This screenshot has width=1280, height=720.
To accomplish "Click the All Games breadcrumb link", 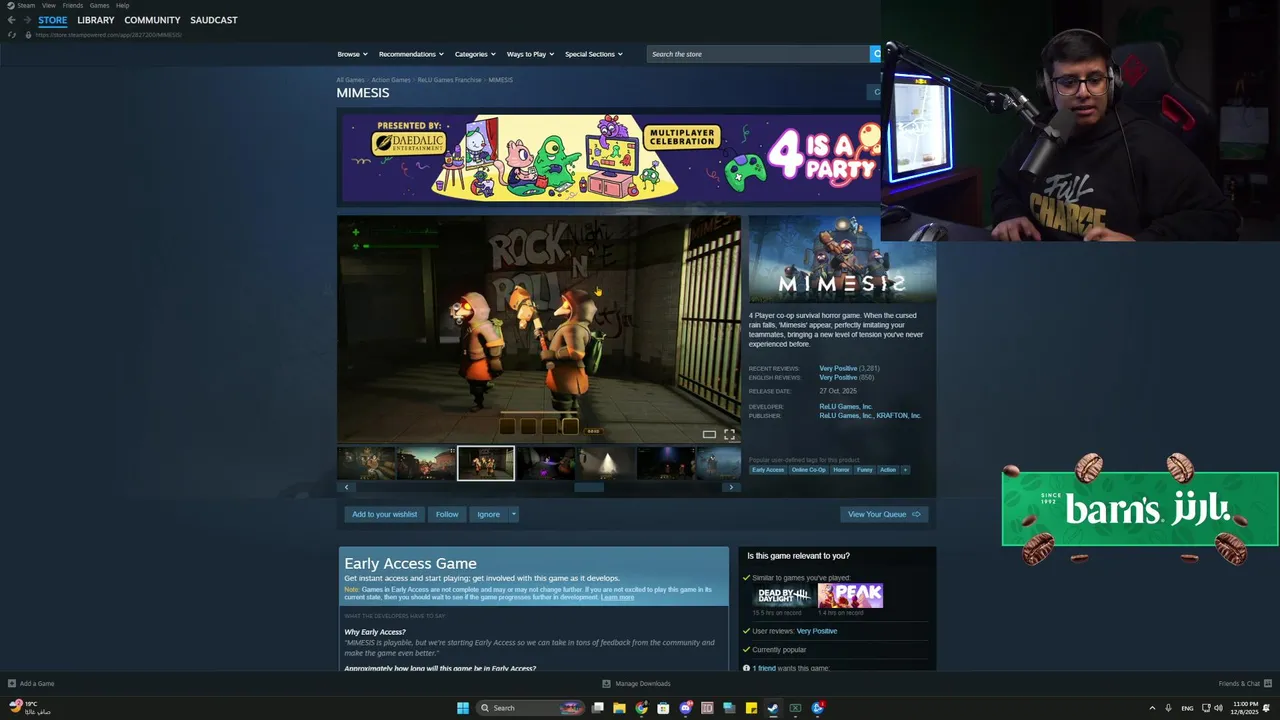I will tap(350, 80).
